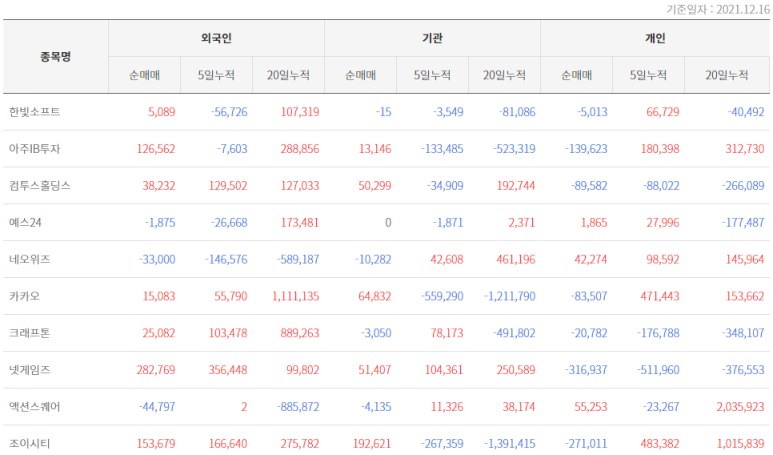Click the 예스24 stock name
773x455 pixels.
tap(25, 223)
